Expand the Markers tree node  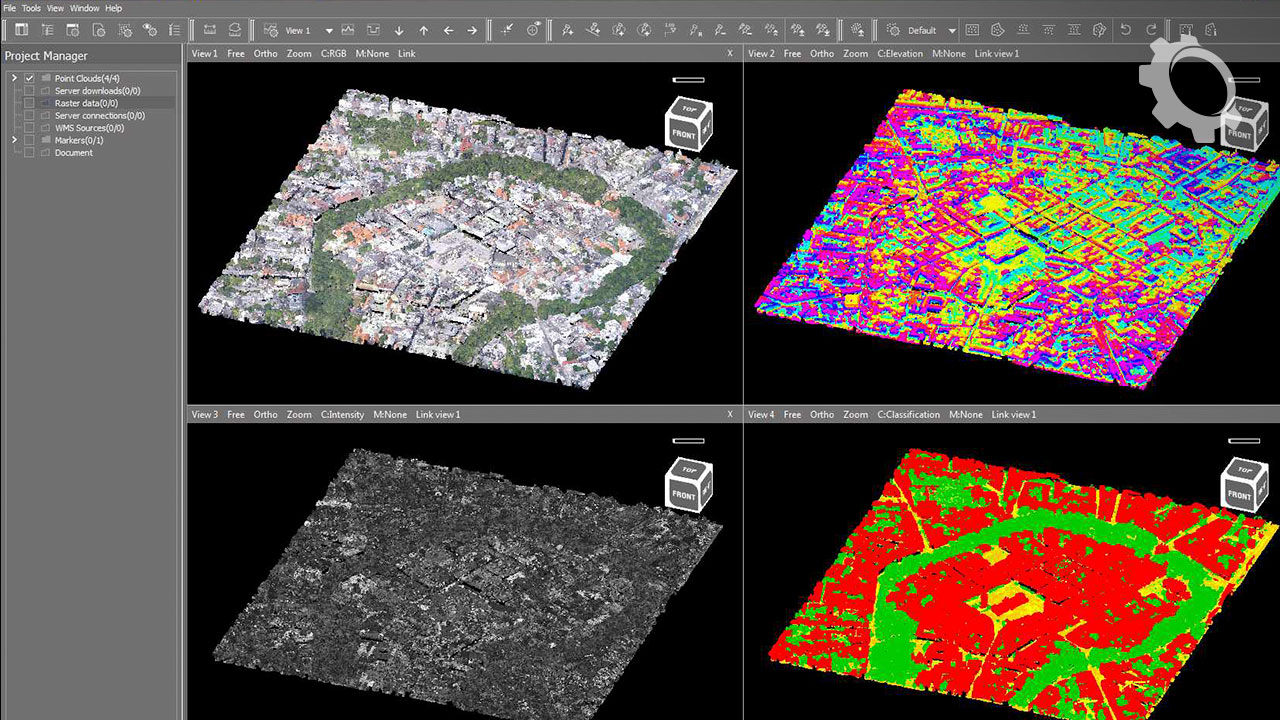(x=14, y=140)
